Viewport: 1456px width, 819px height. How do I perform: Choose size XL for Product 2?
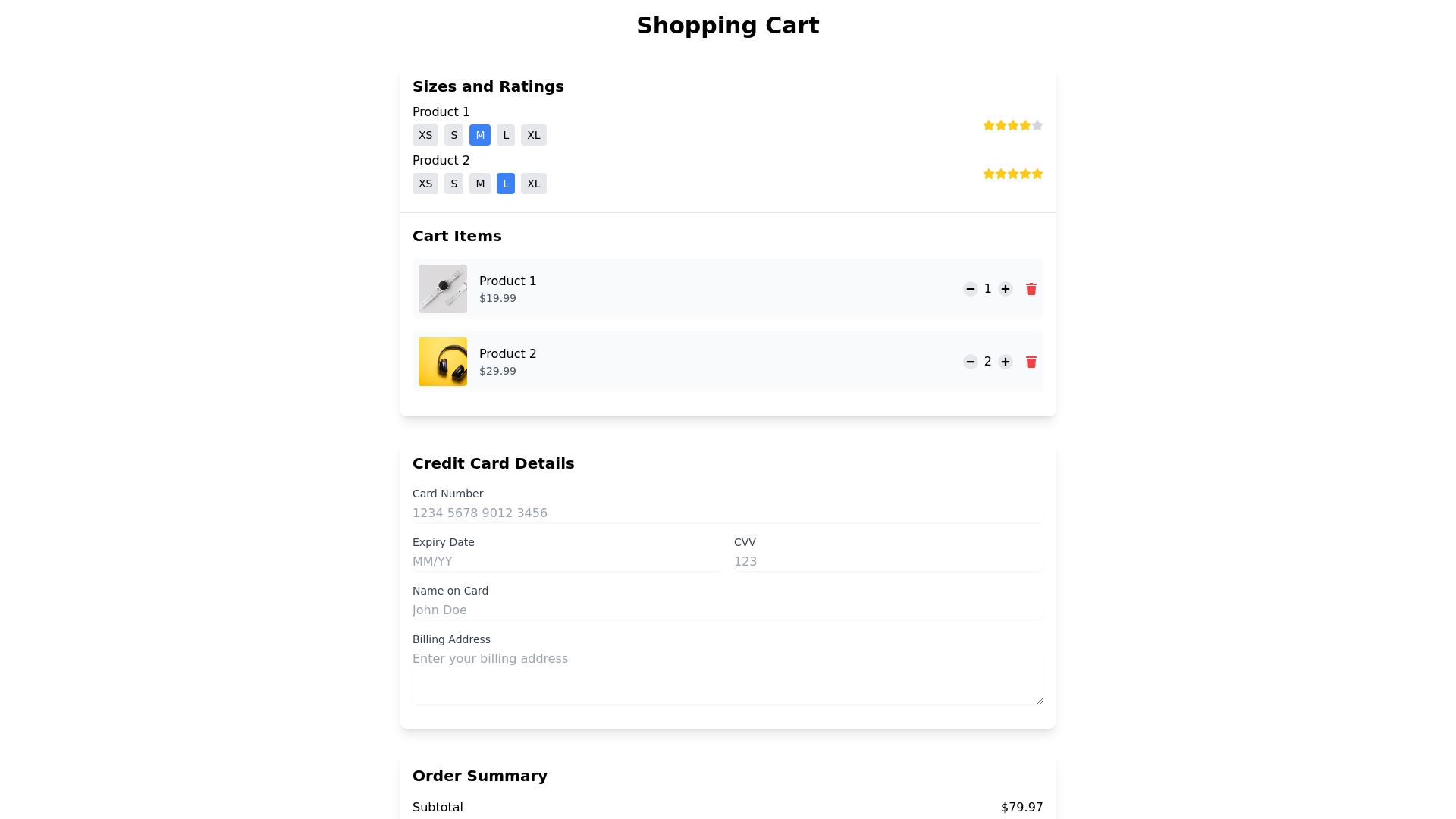(534, 184)
